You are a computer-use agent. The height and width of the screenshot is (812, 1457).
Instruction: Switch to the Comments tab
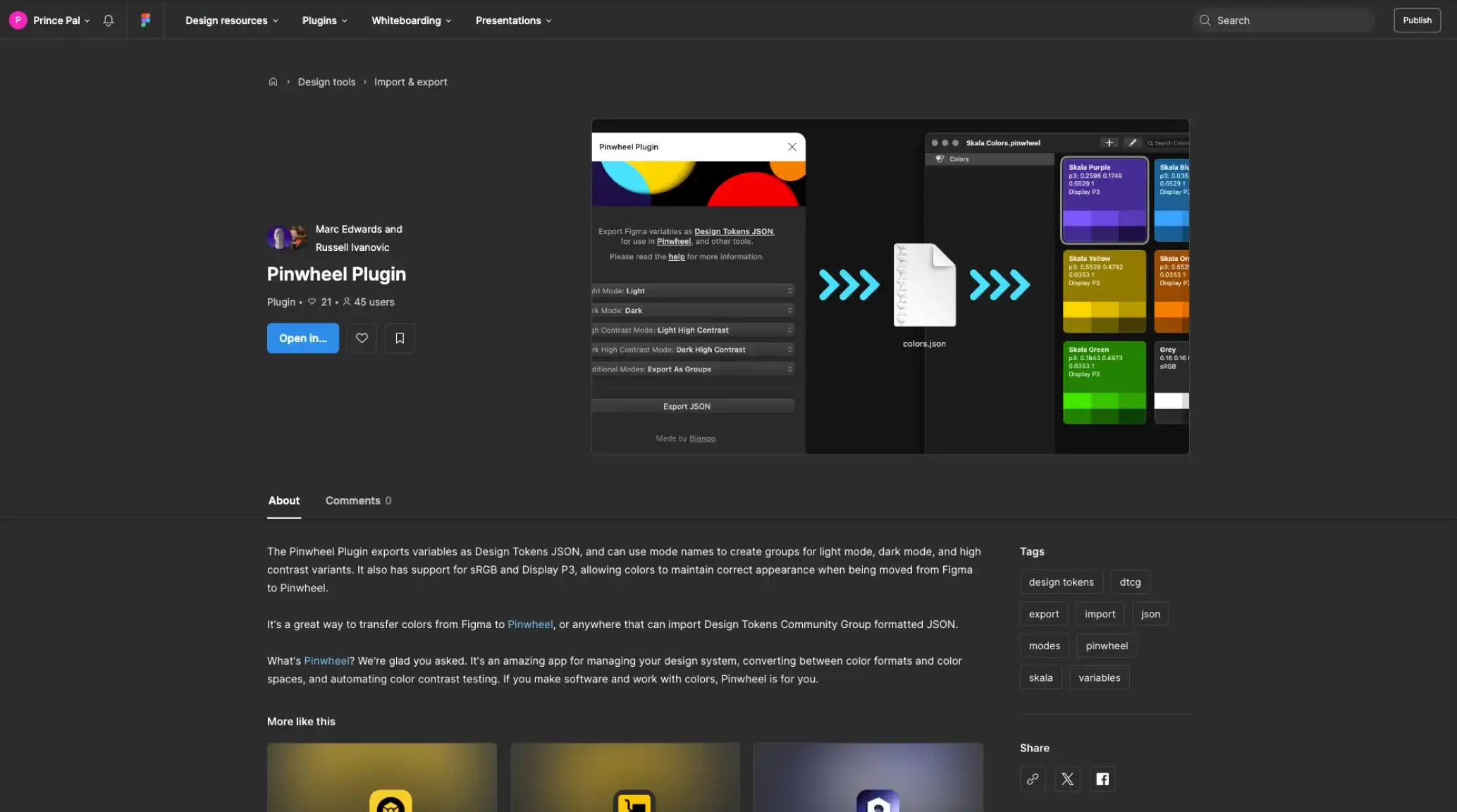pyautogui.click(x=358, y=500)
